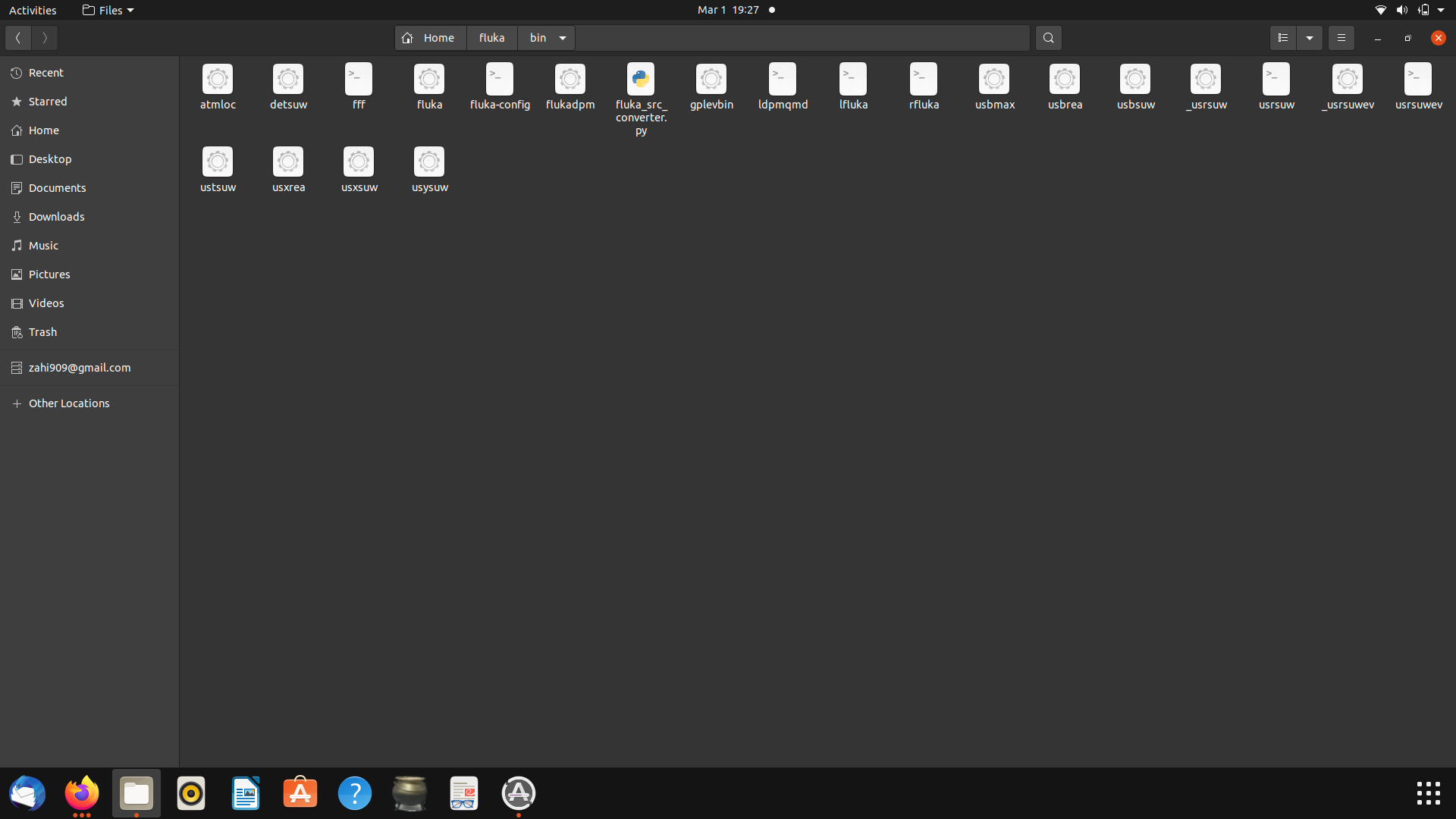Open the clock and calendar panel

[728, 10]
